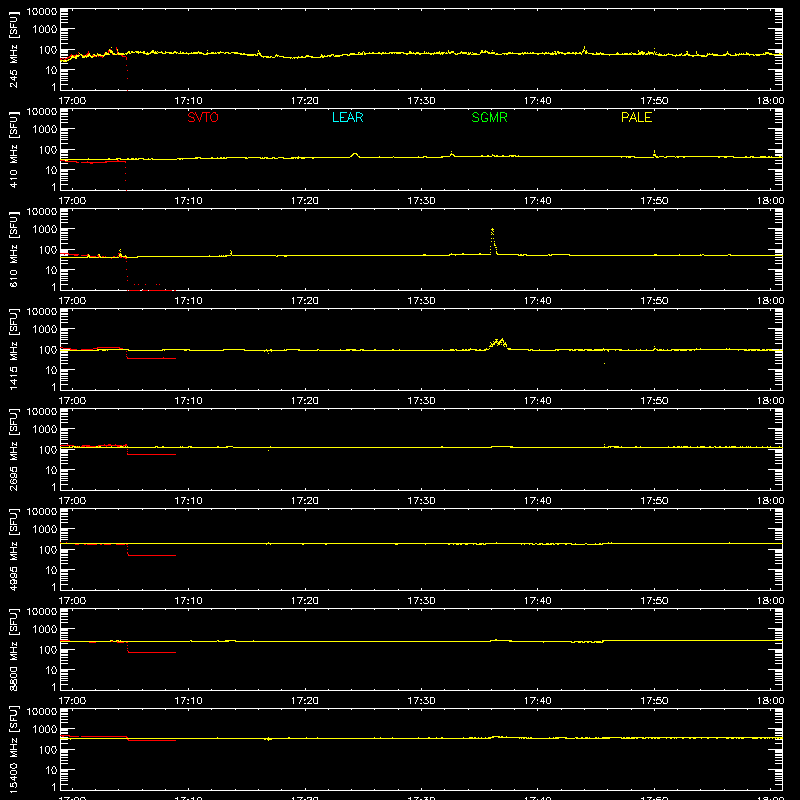Click 17:00 tick label under 610 MHz plot
Image resolution: width=800 pixels, height=800 pixels.
click(72, 301)
